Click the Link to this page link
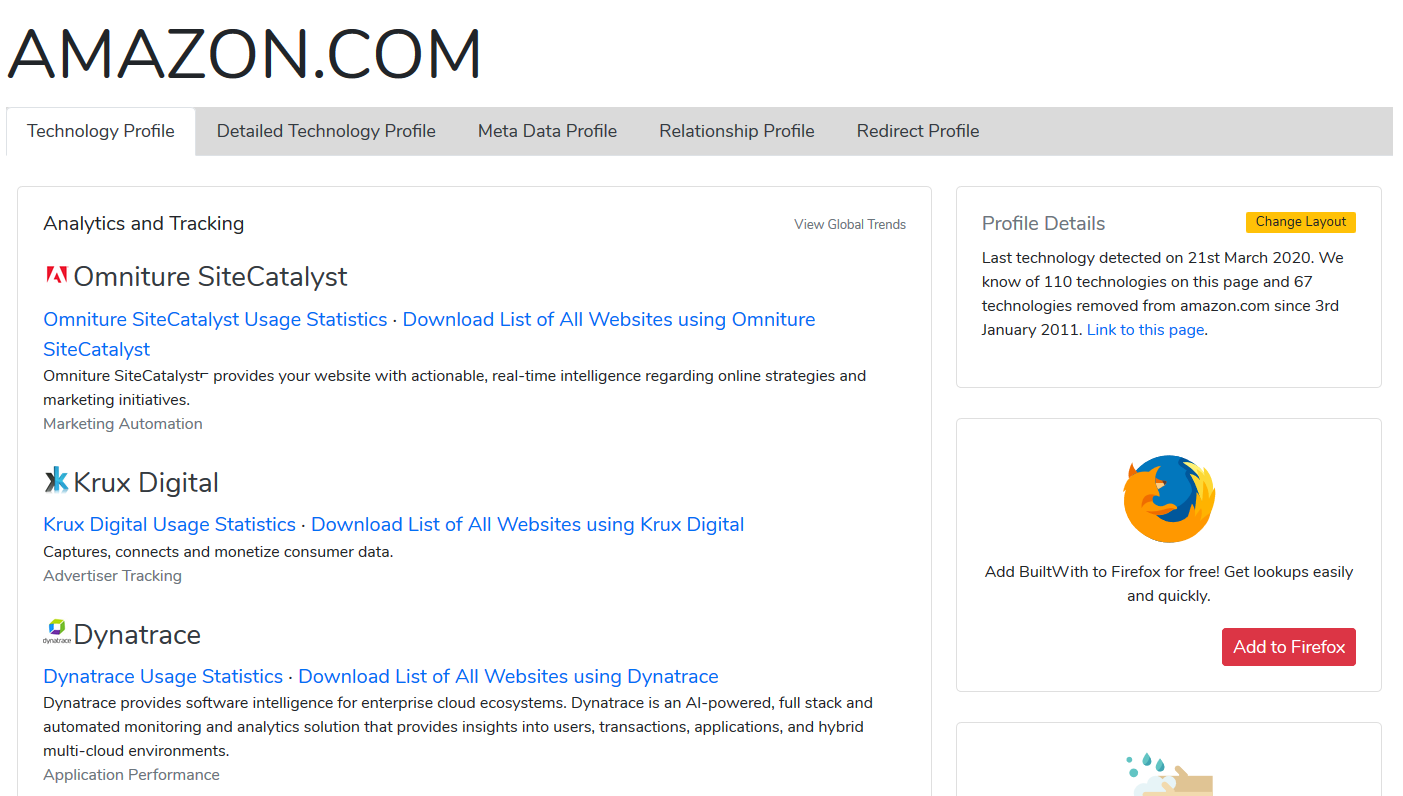Screen dimensions: 1403x796 pos(1146,330)
